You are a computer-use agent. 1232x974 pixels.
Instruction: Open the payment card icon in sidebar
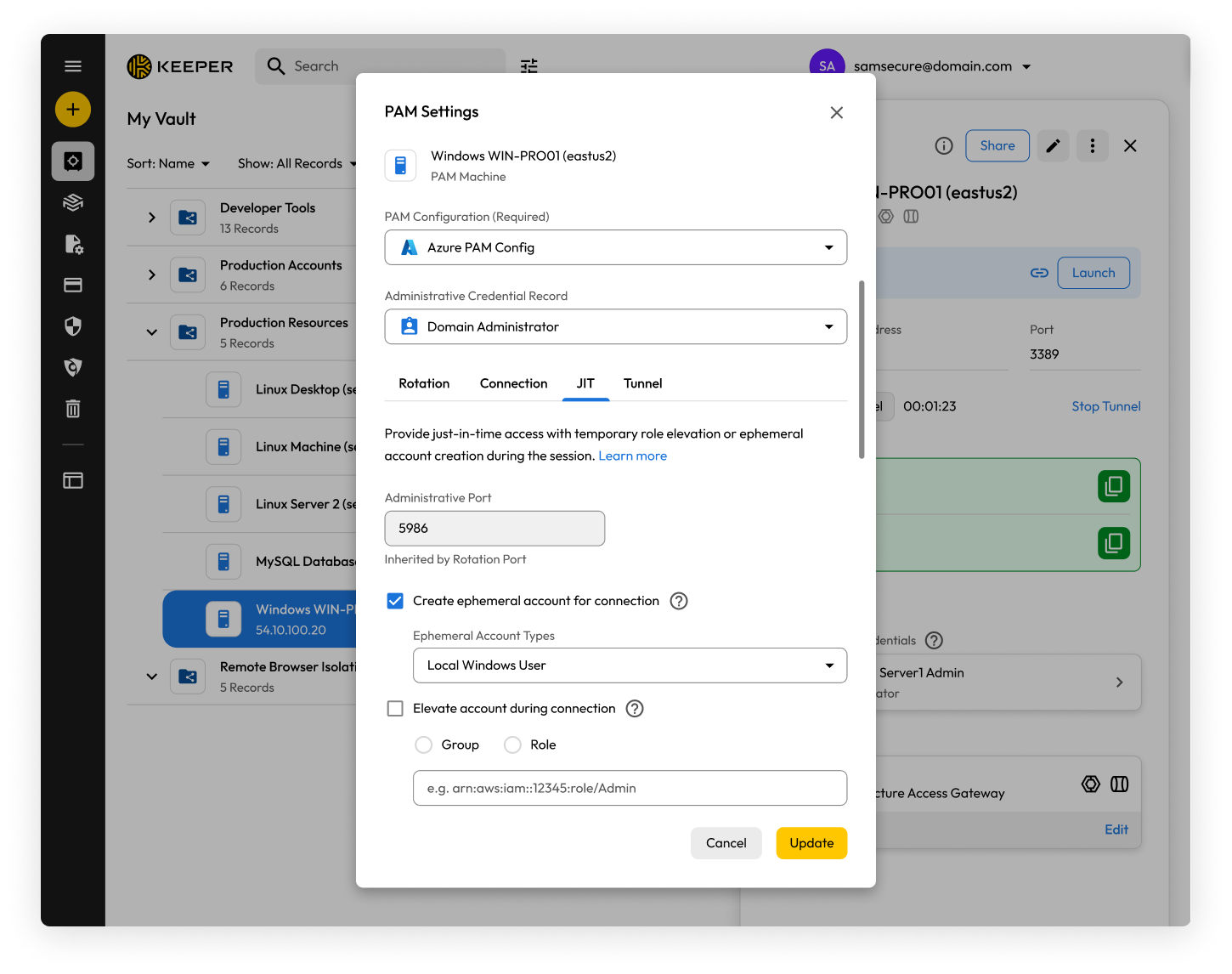click(x=73, y=286)
